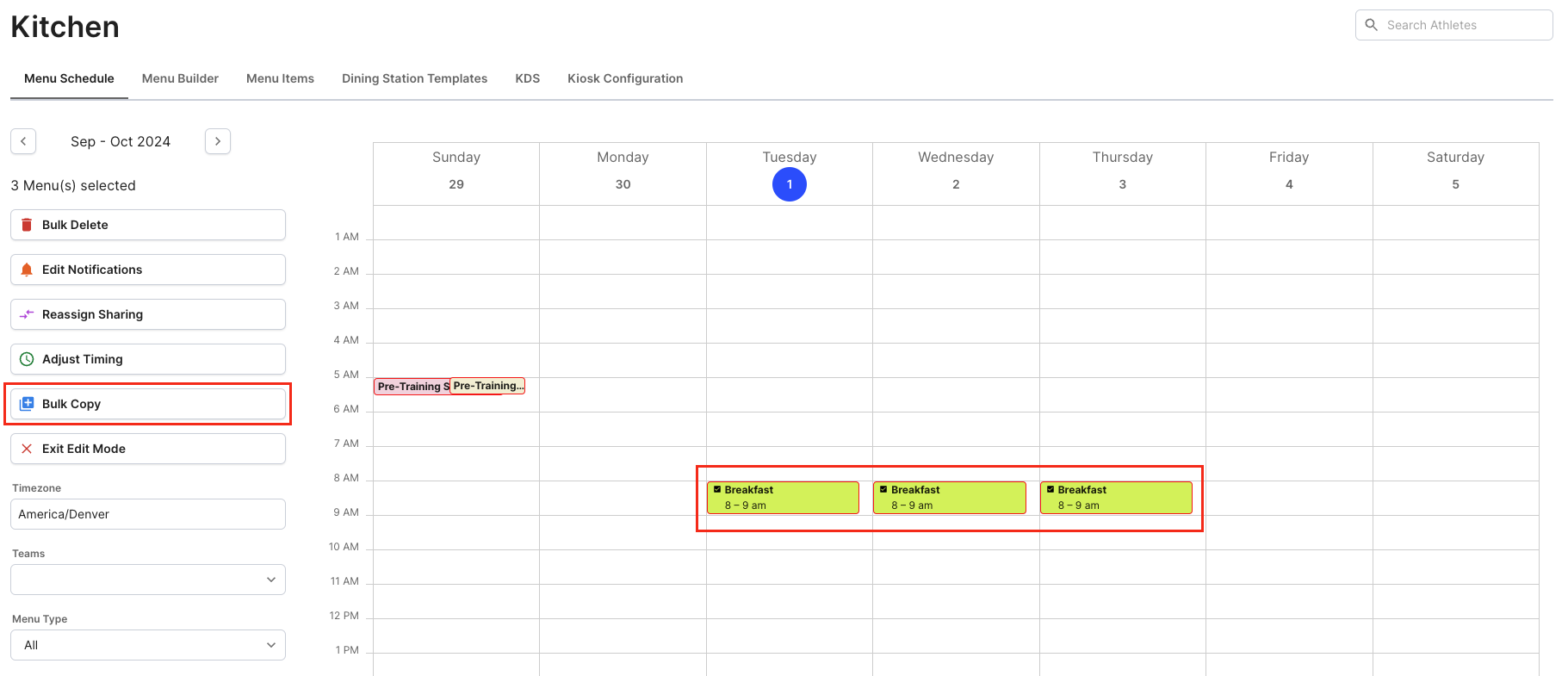
Task: Click the Timezone field showing America/Denver
Action: point(148,514)
